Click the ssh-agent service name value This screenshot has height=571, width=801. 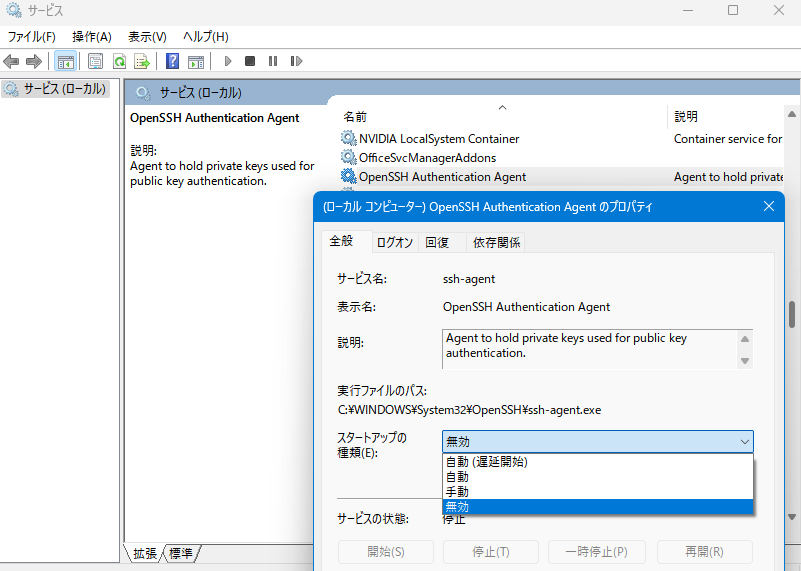pyautogui.click(x=468, y=279)
